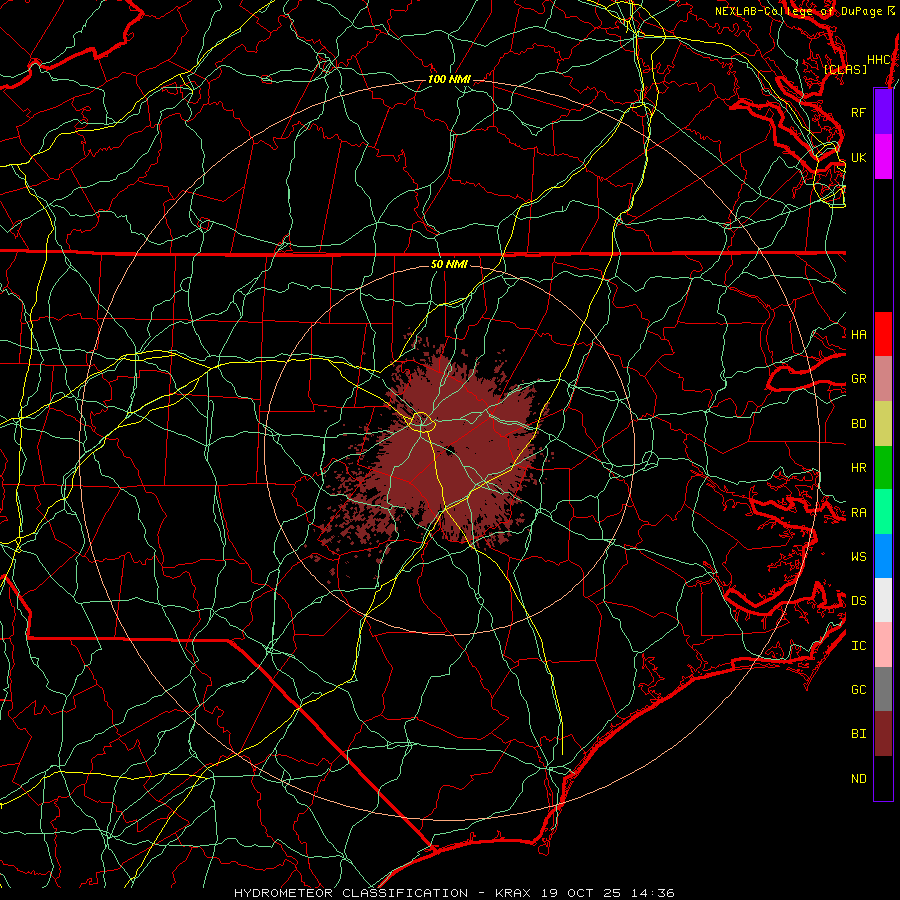Click the DS white legend swatch
The height and width of the screenshot is (900, 900).
point(883,600)
